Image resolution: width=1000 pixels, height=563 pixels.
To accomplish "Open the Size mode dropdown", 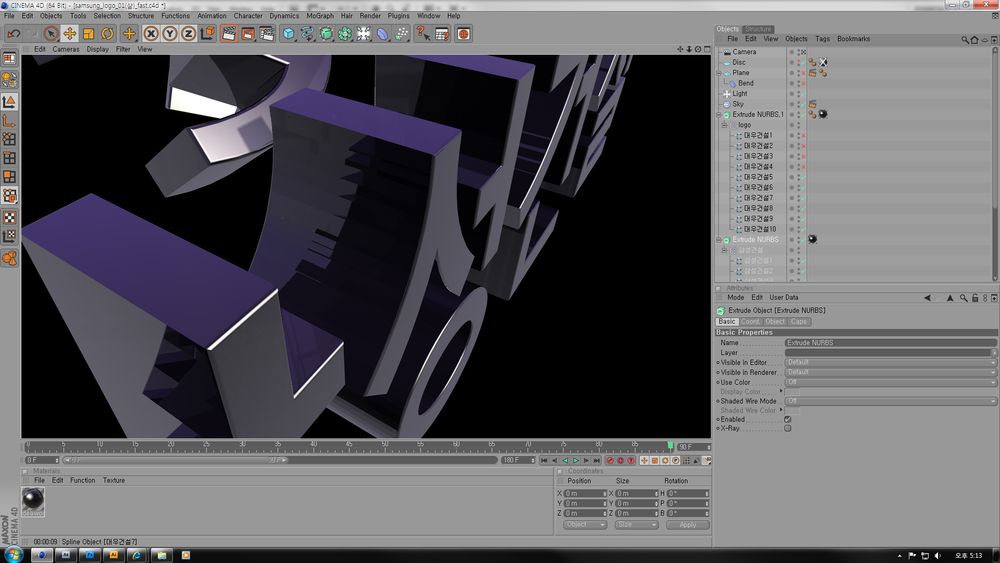I will pos(636,525).
